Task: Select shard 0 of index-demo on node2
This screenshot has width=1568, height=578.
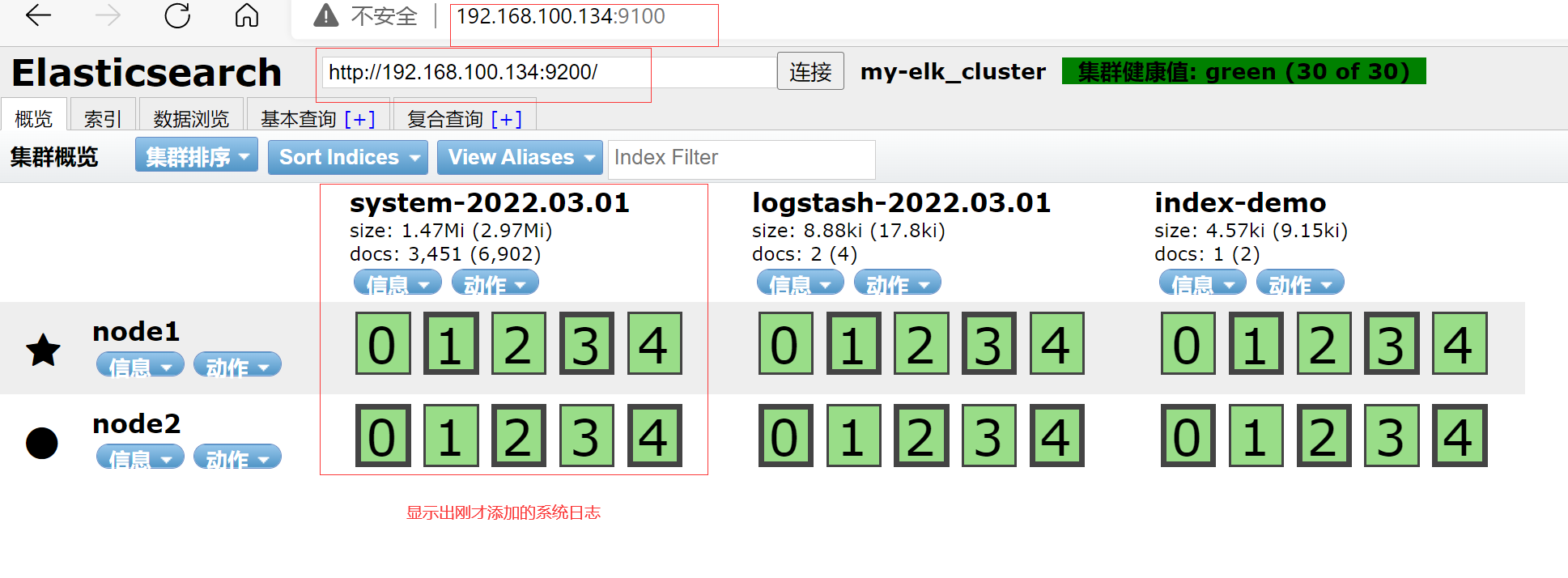Action: [1188, 436]
